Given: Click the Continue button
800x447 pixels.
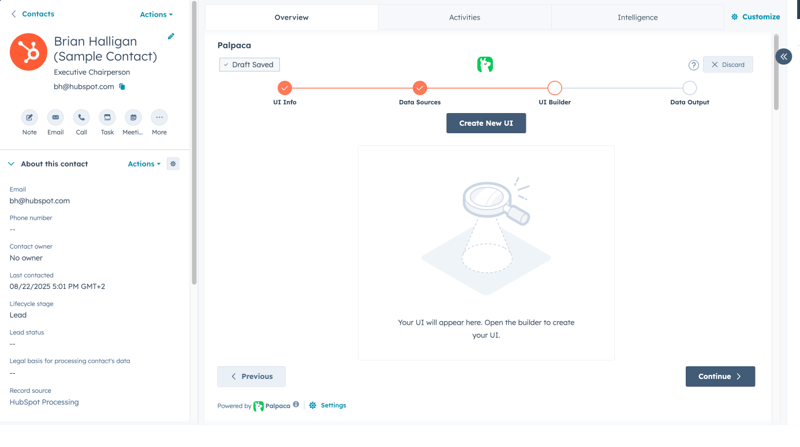Looking at the screenshot, I should click(720, 377).
